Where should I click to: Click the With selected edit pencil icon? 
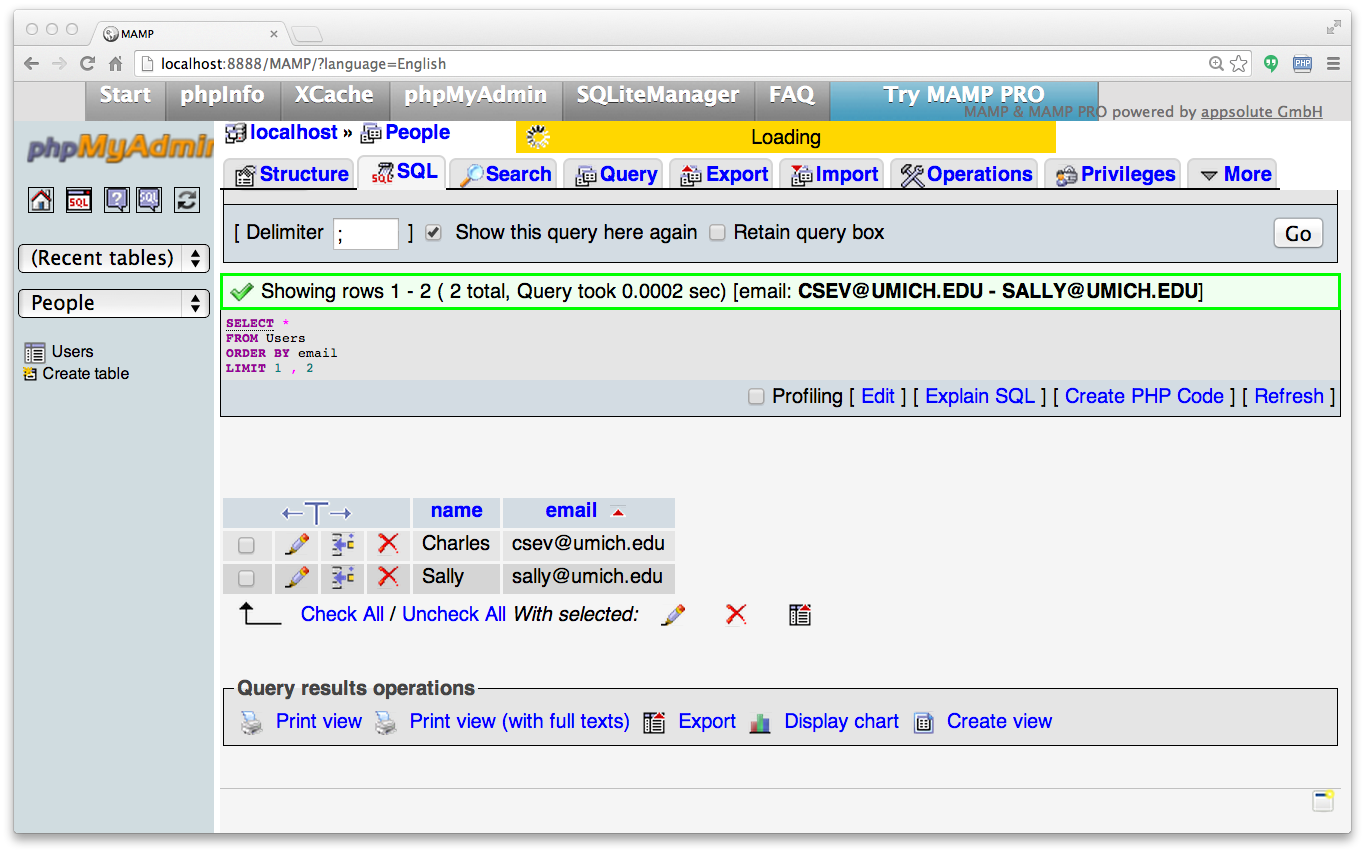click(x=674, y=615)
